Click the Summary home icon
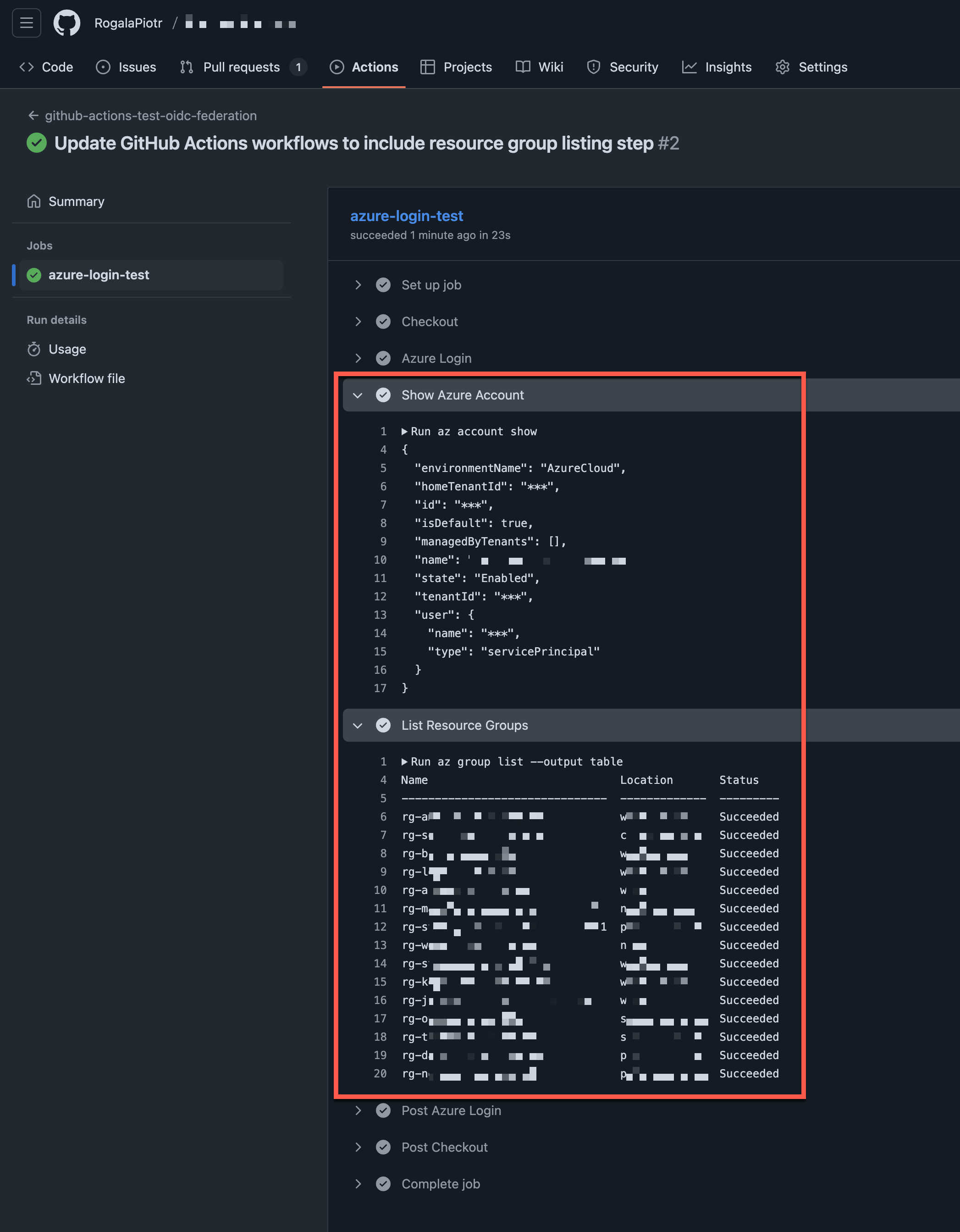960x1232 pixels. 34,201
